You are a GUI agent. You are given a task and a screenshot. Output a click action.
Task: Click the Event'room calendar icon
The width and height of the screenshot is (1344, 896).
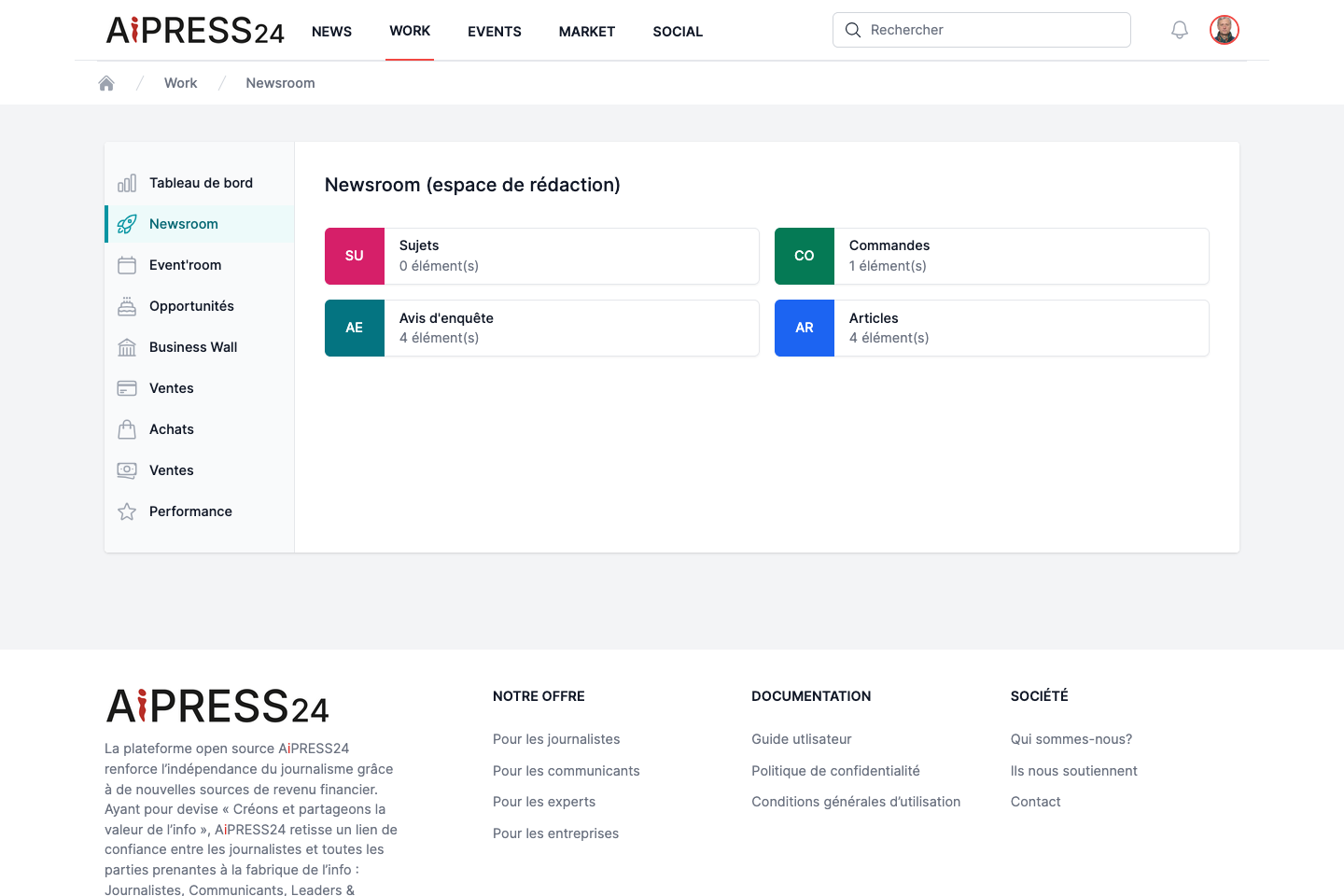coord(127,265)
